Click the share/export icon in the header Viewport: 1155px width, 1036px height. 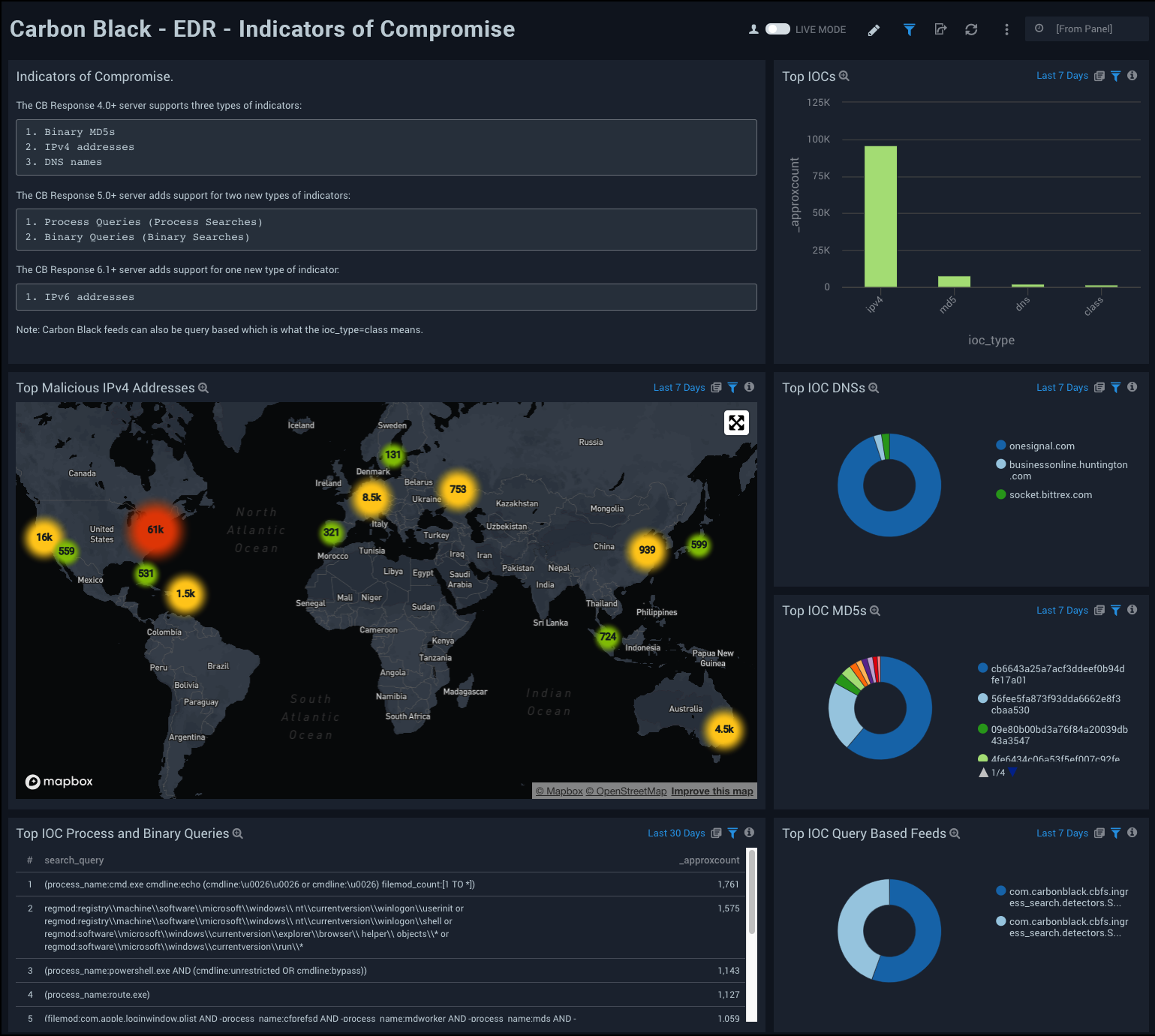click(940, 29)
